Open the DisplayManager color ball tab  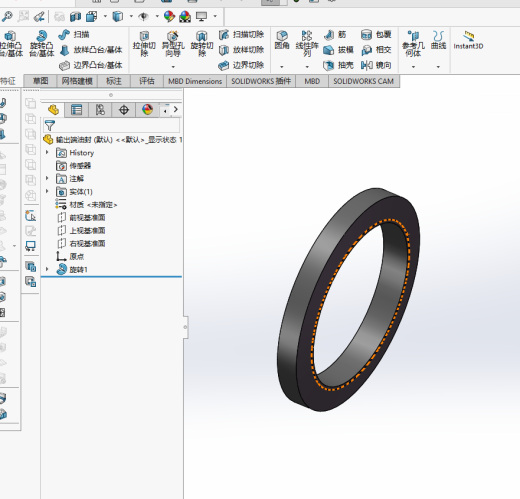tap(147, 110)
